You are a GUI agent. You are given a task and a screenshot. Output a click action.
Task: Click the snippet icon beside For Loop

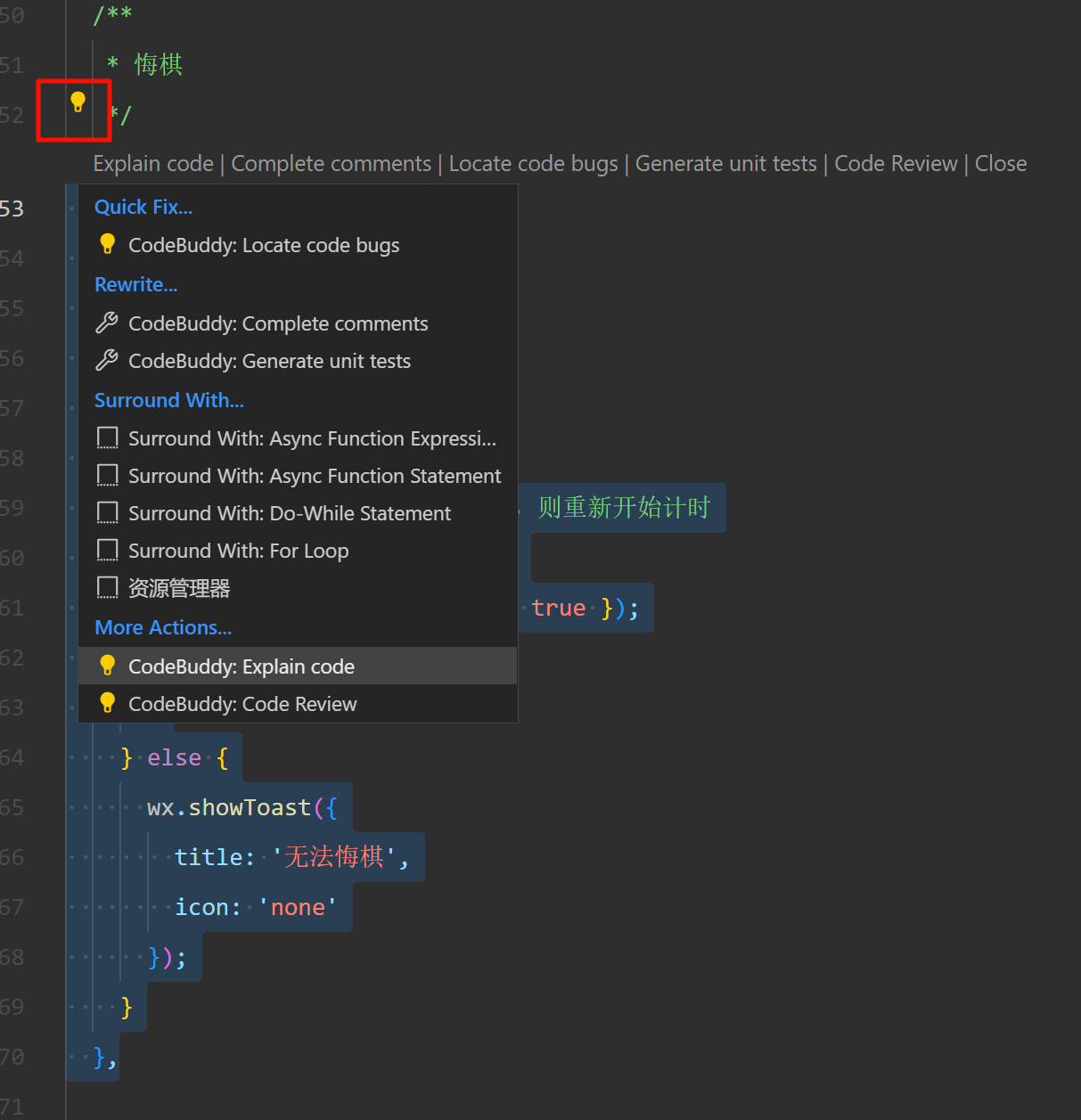[x=107, y=551]
